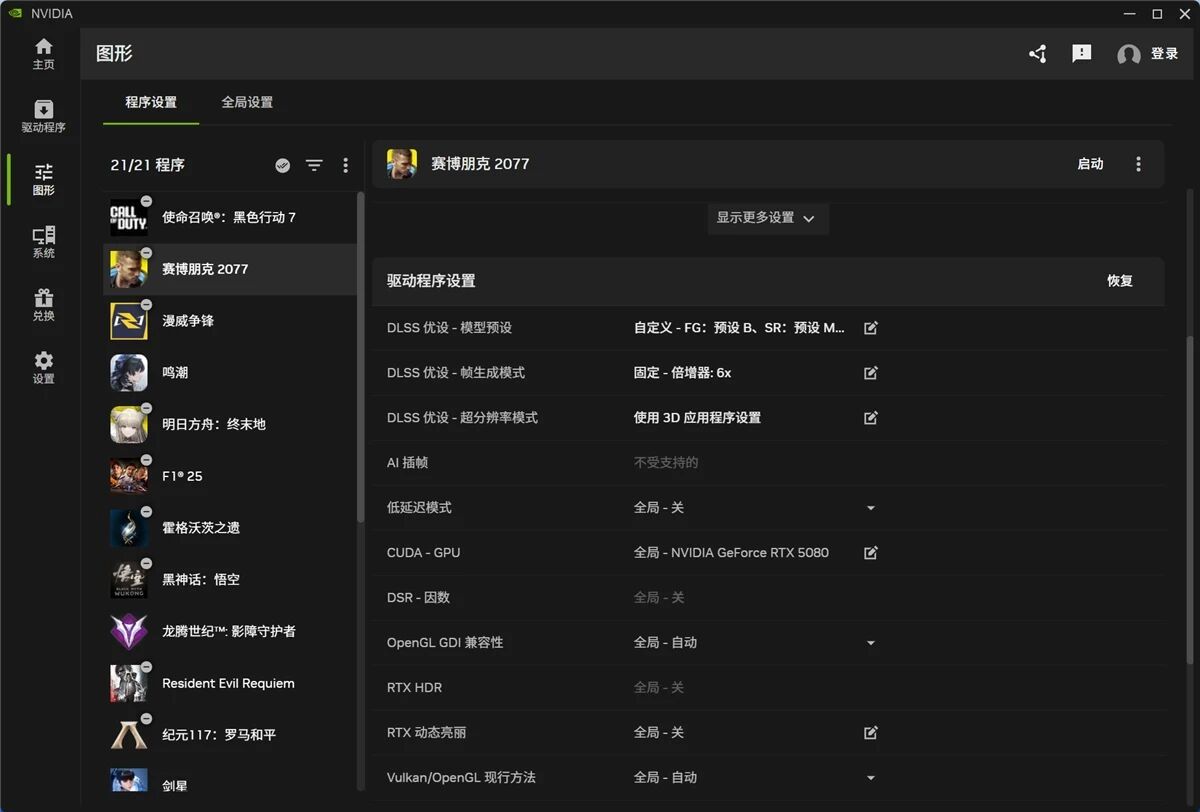Click value 使用 3D 应用程序设置
This screenshot has width=1200, height=812.
click(697, 418)
